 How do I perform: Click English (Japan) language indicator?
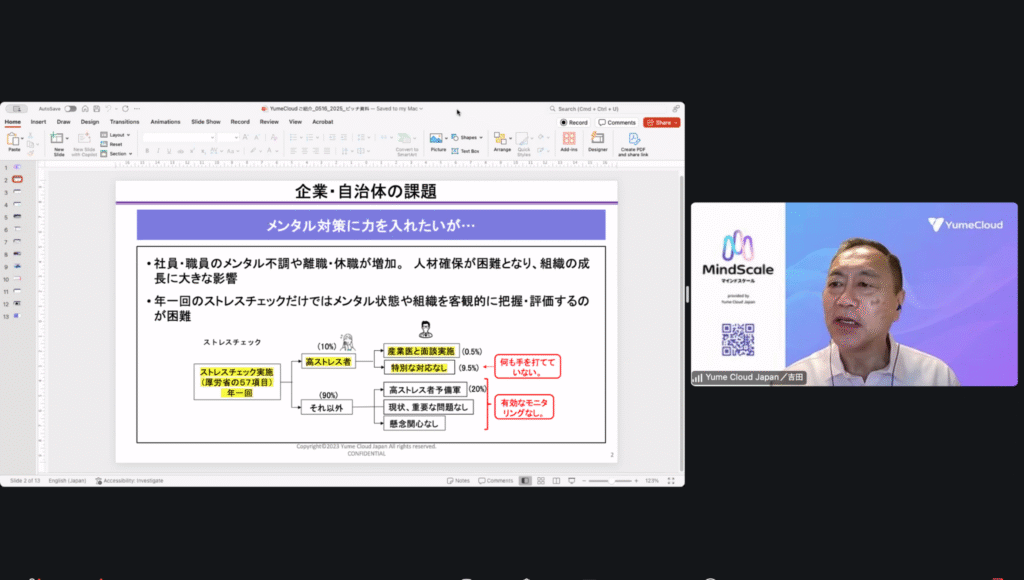click(67, 481)
